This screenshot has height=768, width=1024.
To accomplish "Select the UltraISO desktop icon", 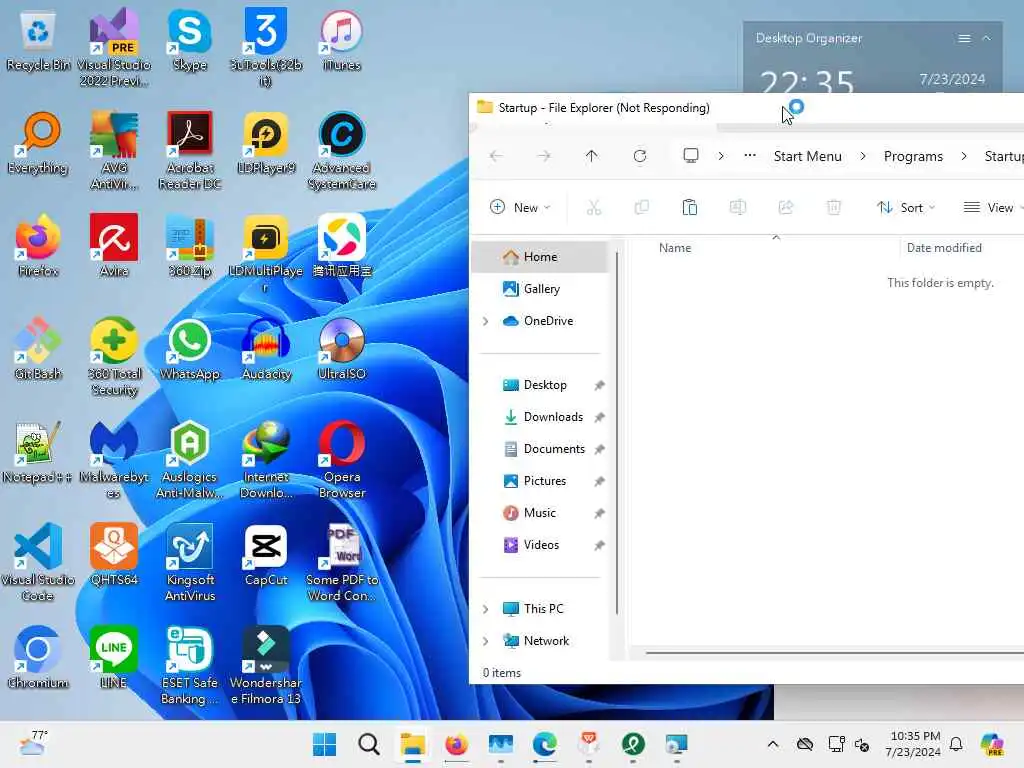I will point(342,349).
